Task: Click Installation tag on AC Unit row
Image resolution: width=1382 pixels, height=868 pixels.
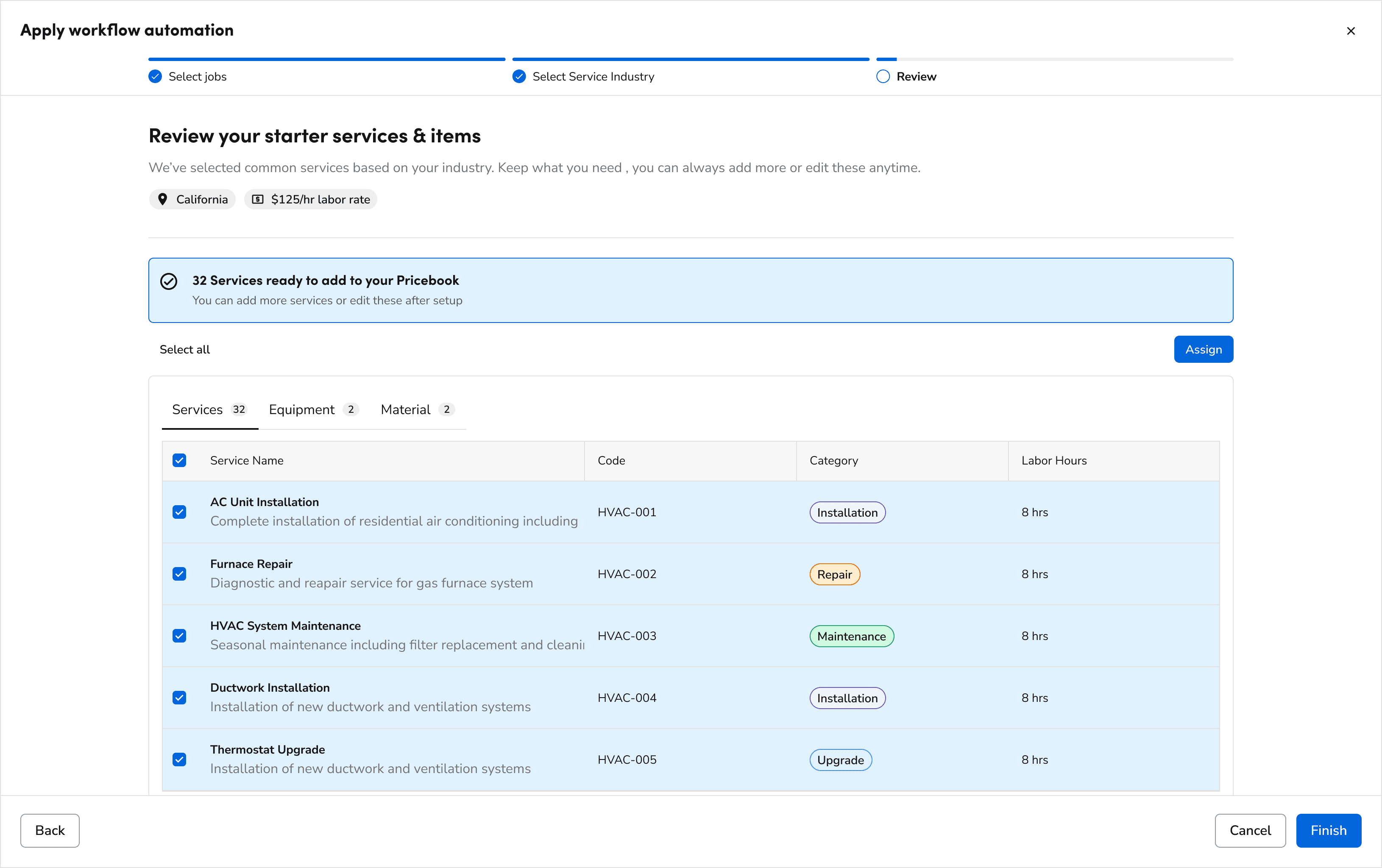Action: point(847,512)
